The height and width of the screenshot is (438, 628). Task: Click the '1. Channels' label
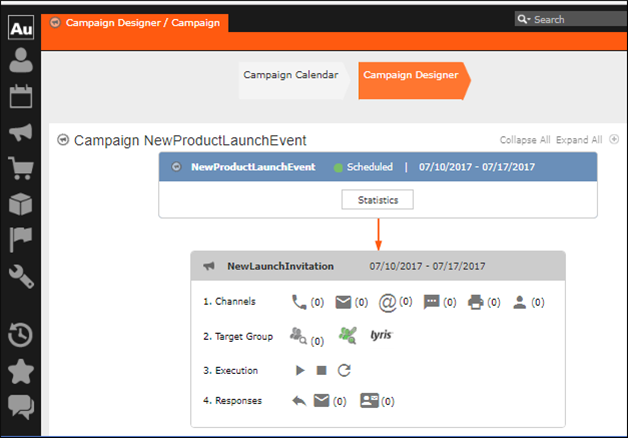point(229,301)
